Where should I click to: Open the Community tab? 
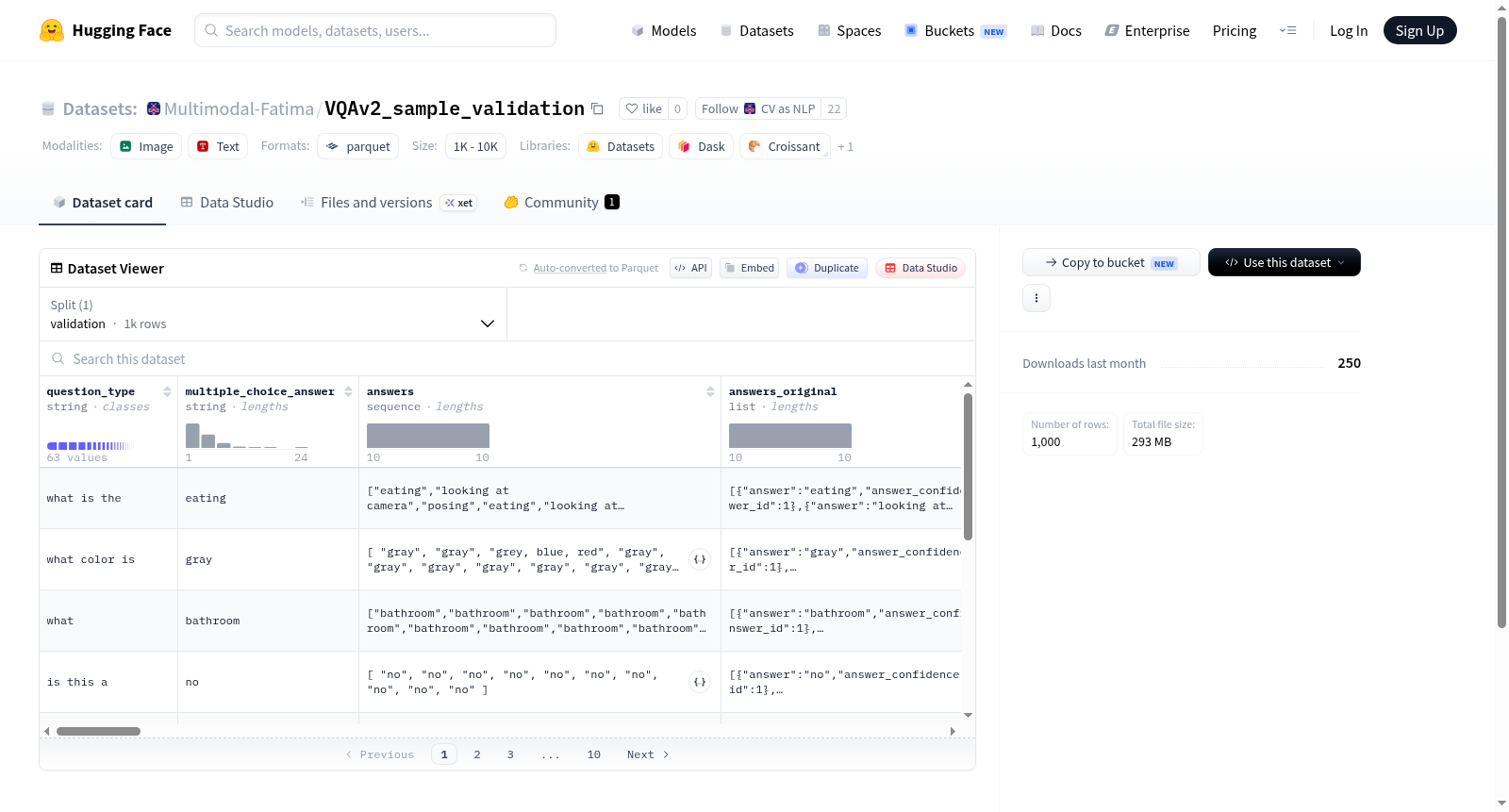561,203
